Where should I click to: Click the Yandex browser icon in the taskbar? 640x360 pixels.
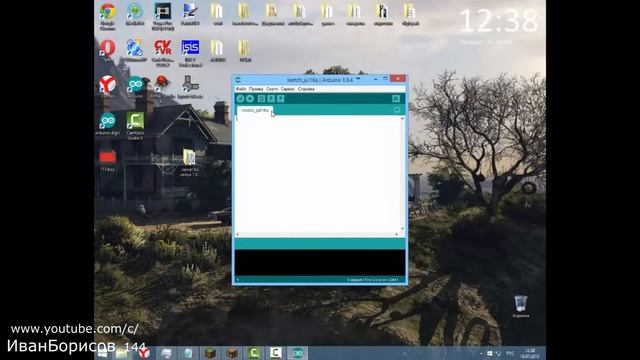(144, 353)
